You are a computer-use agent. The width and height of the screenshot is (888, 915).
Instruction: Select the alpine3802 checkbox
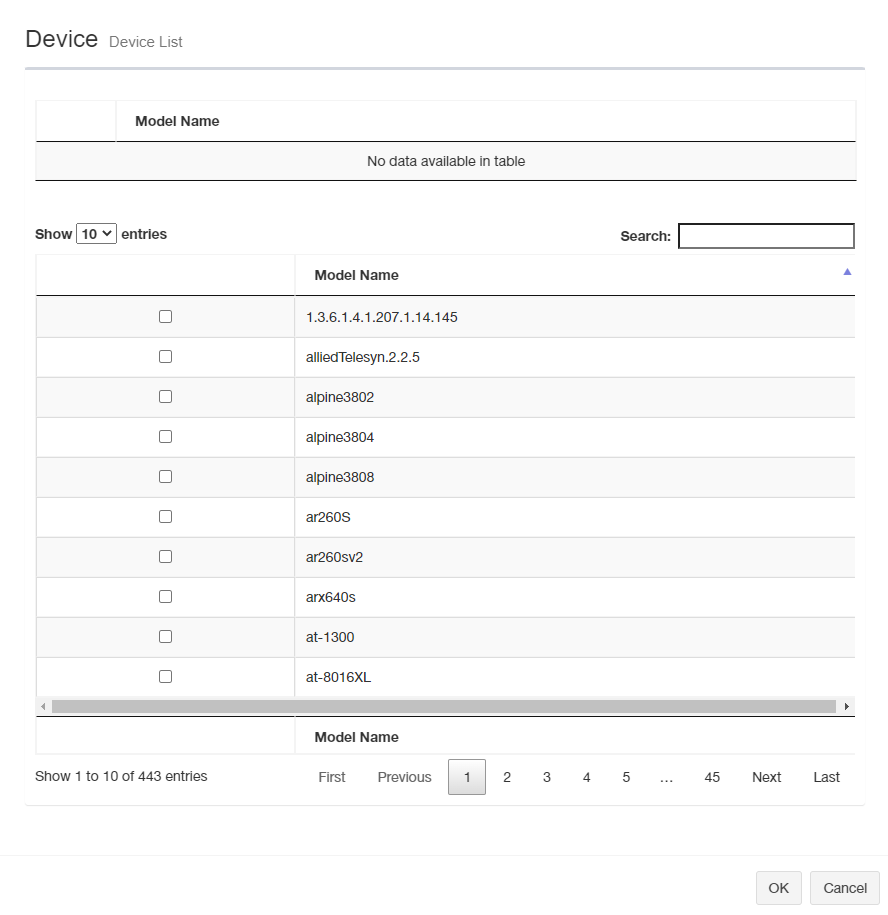(166, 396)
